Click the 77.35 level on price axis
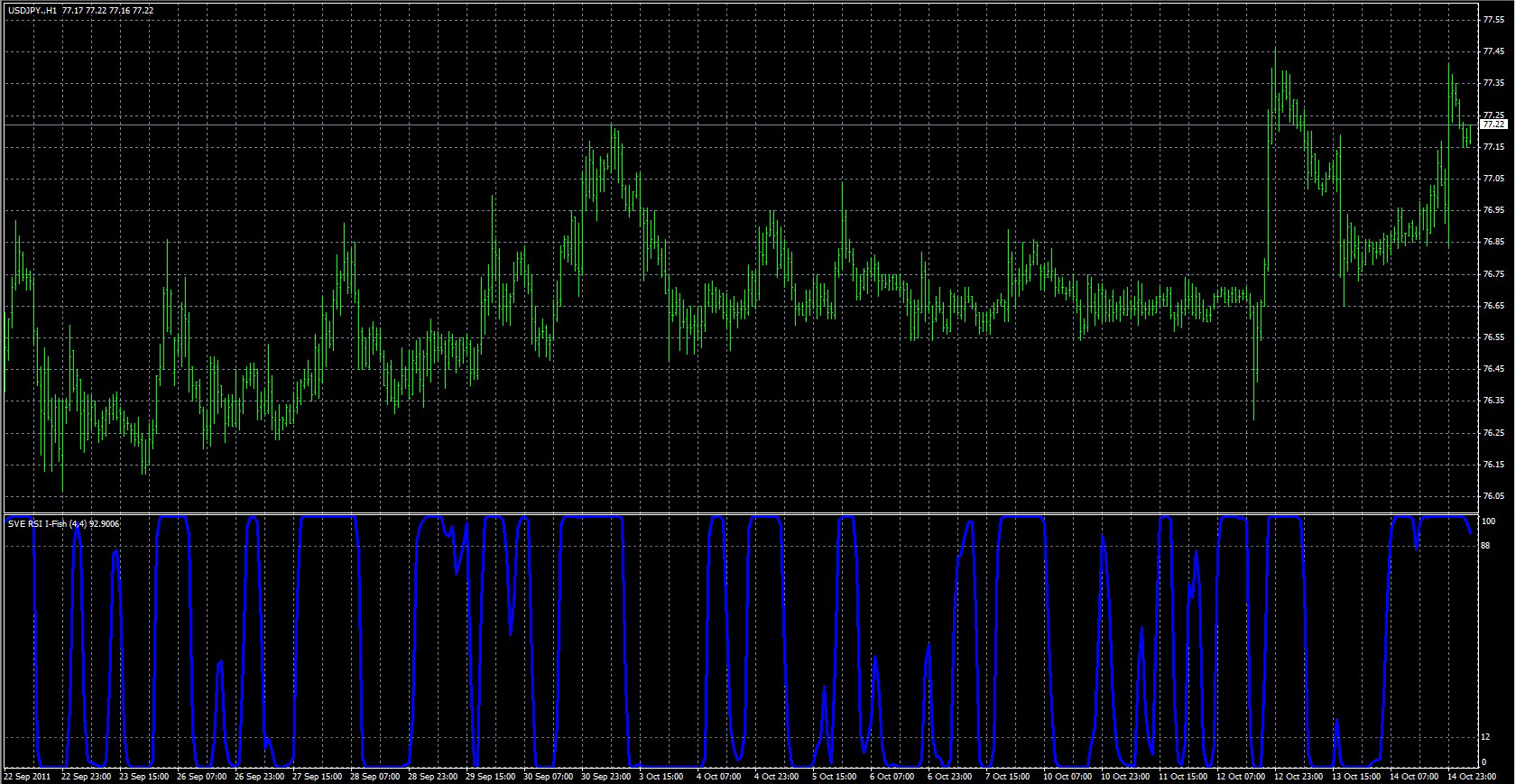This screenshot has height=784, width=1516. coord(1493,83)
